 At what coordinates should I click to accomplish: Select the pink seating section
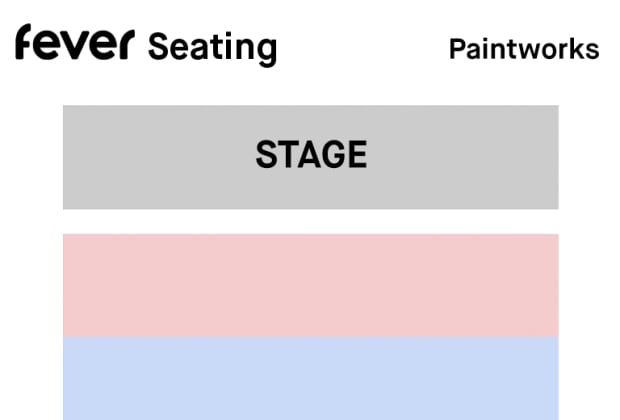tap(311, 286)
